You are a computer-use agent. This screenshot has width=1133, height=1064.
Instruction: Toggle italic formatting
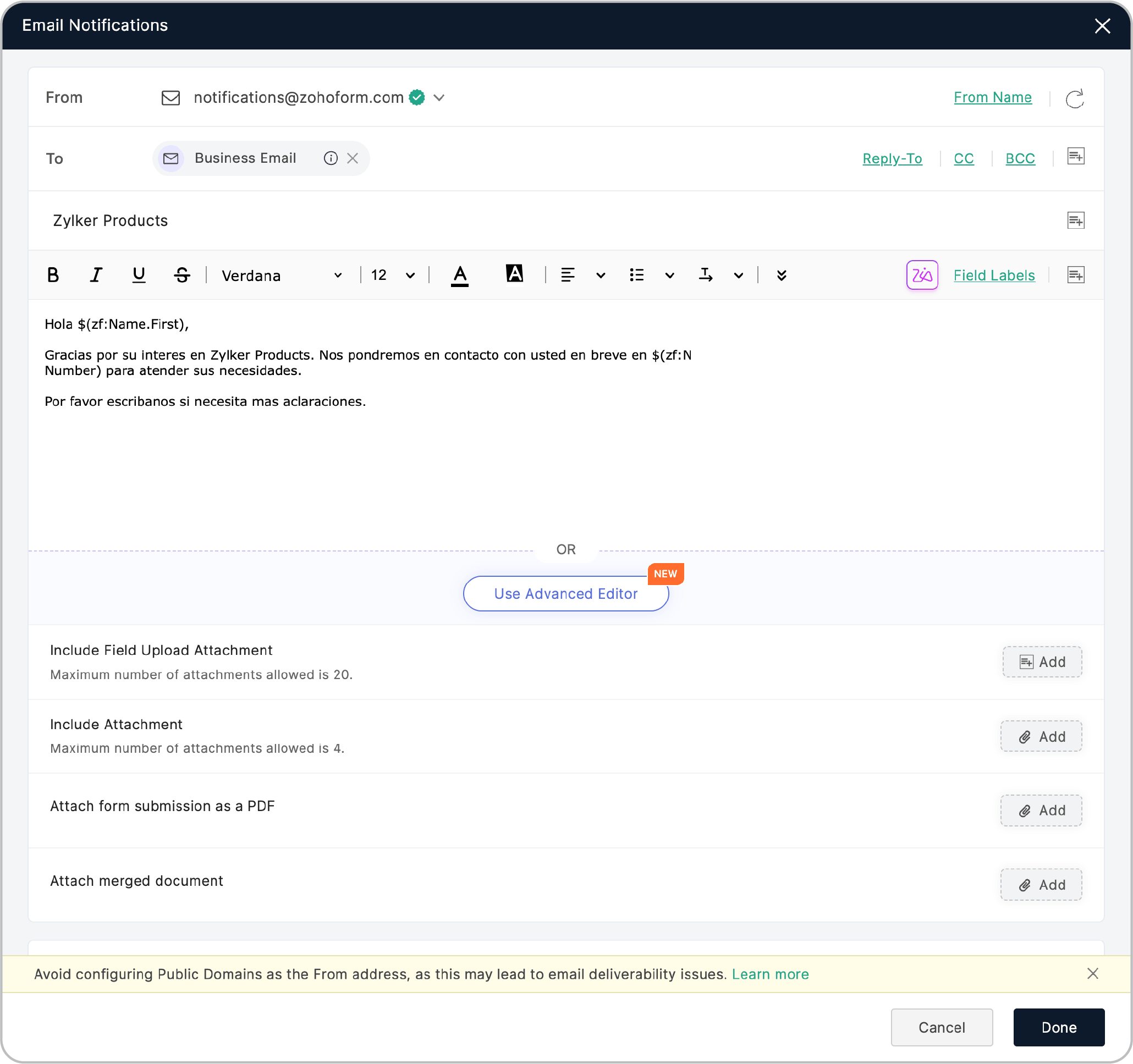click(95, 275)
